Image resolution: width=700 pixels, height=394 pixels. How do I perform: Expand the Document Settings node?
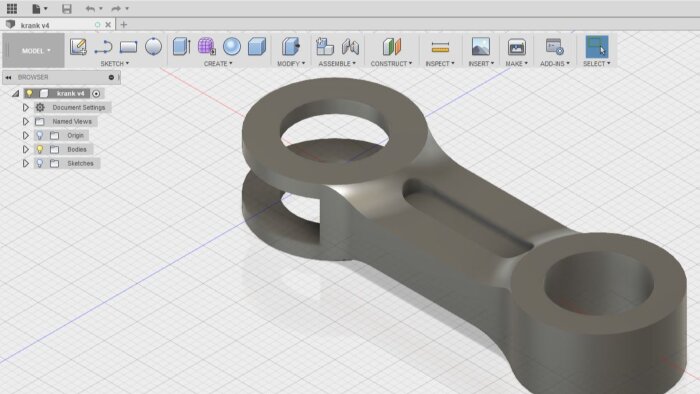click(x=25, y=108)
